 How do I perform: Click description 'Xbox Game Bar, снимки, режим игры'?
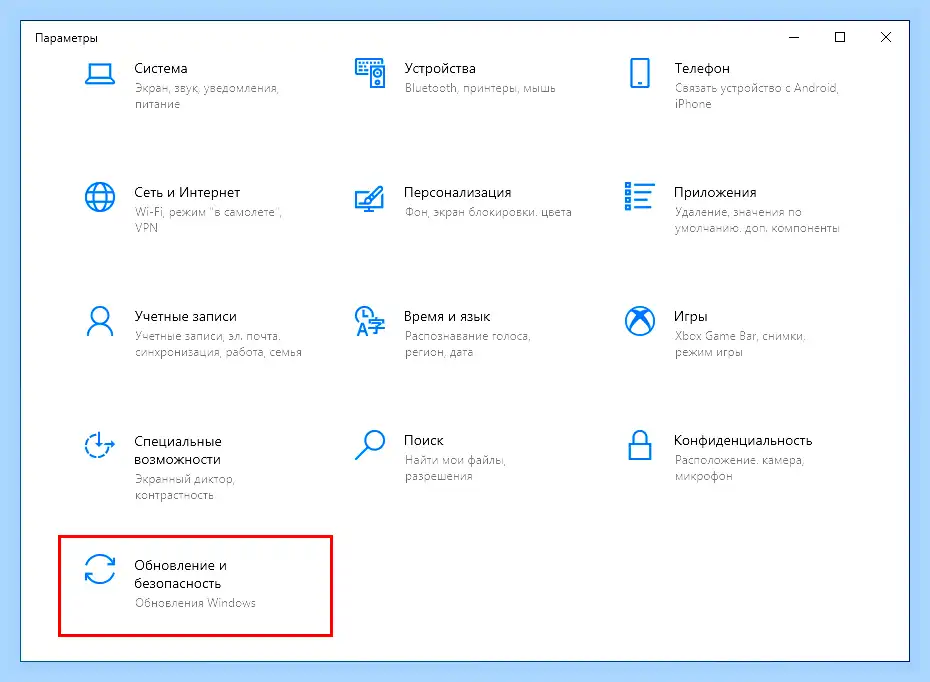[x=740, y=344]
